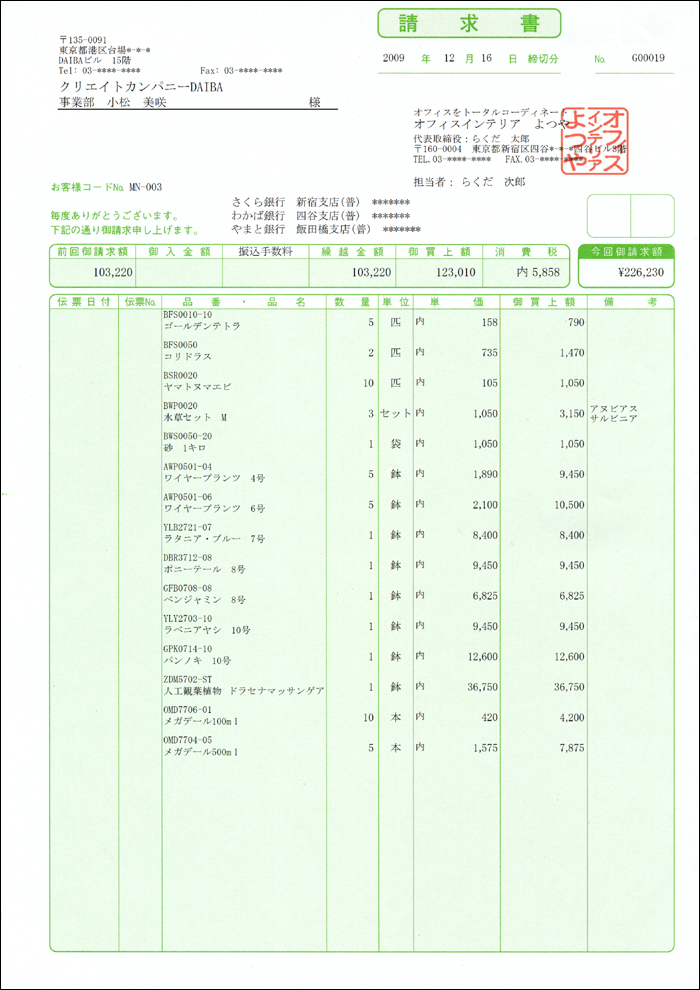This screenshot has height=990, width=700.
Task: Click unit price 1,575
Action: [485, 748]
